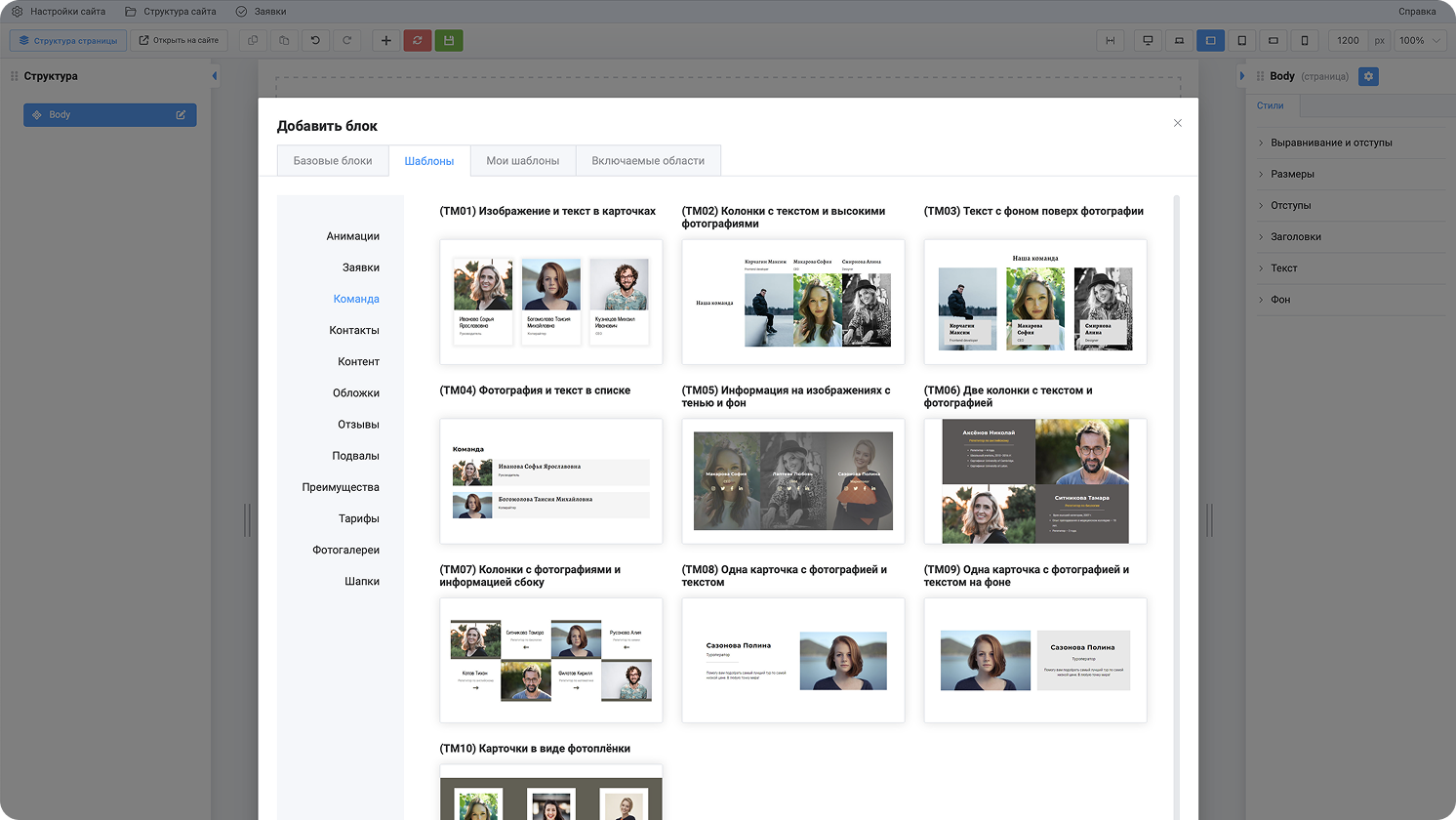Switch to the Мои шаблоны tab
The height and width of the screenshot is (820, 1456).
coord(523,161)
